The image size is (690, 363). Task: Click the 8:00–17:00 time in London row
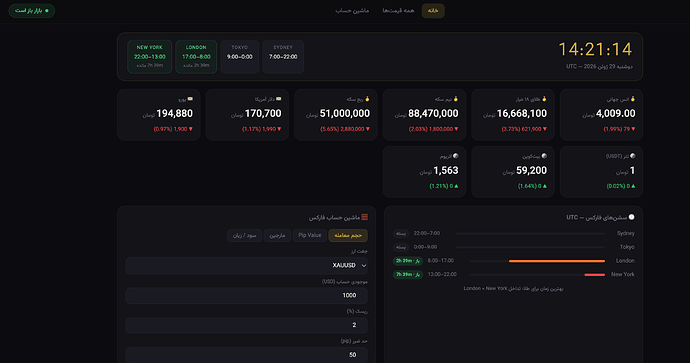coord(440,260)
